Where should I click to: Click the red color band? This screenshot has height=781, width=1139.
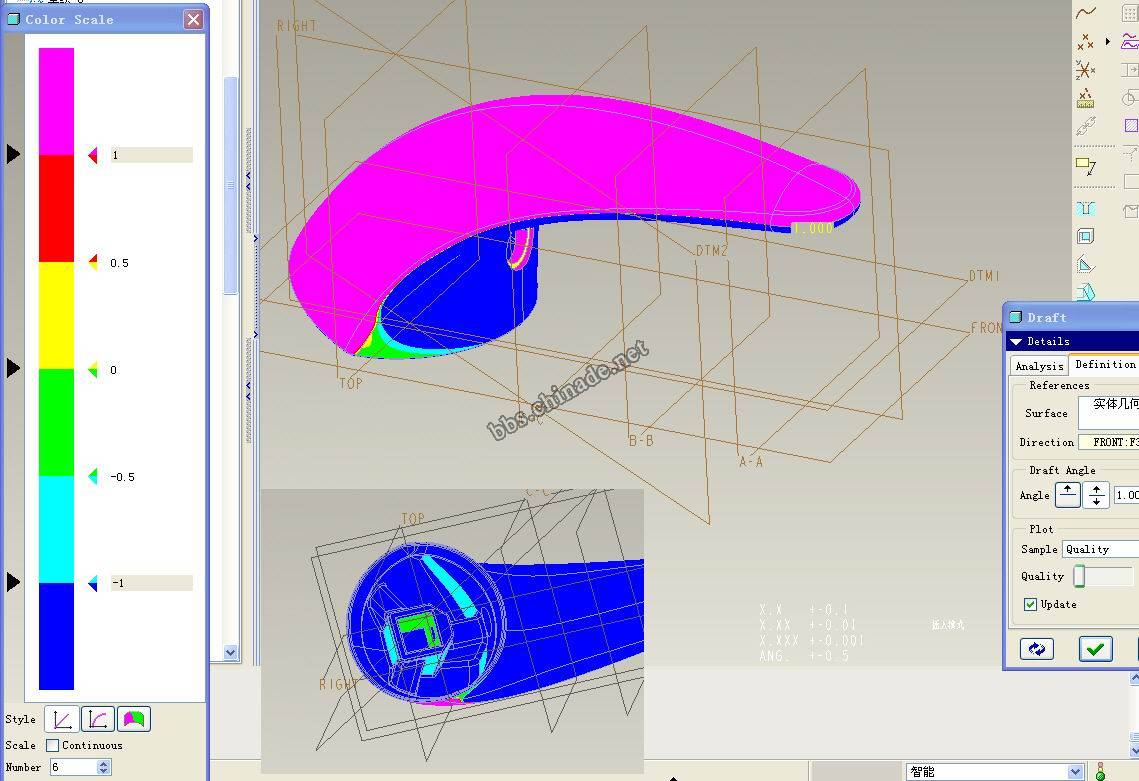[56, 209]
